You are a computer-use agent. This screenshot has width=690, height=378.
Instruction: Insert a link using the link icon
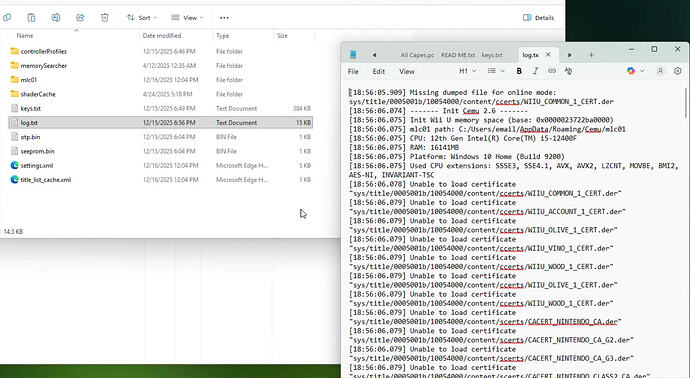click(552, 71)
